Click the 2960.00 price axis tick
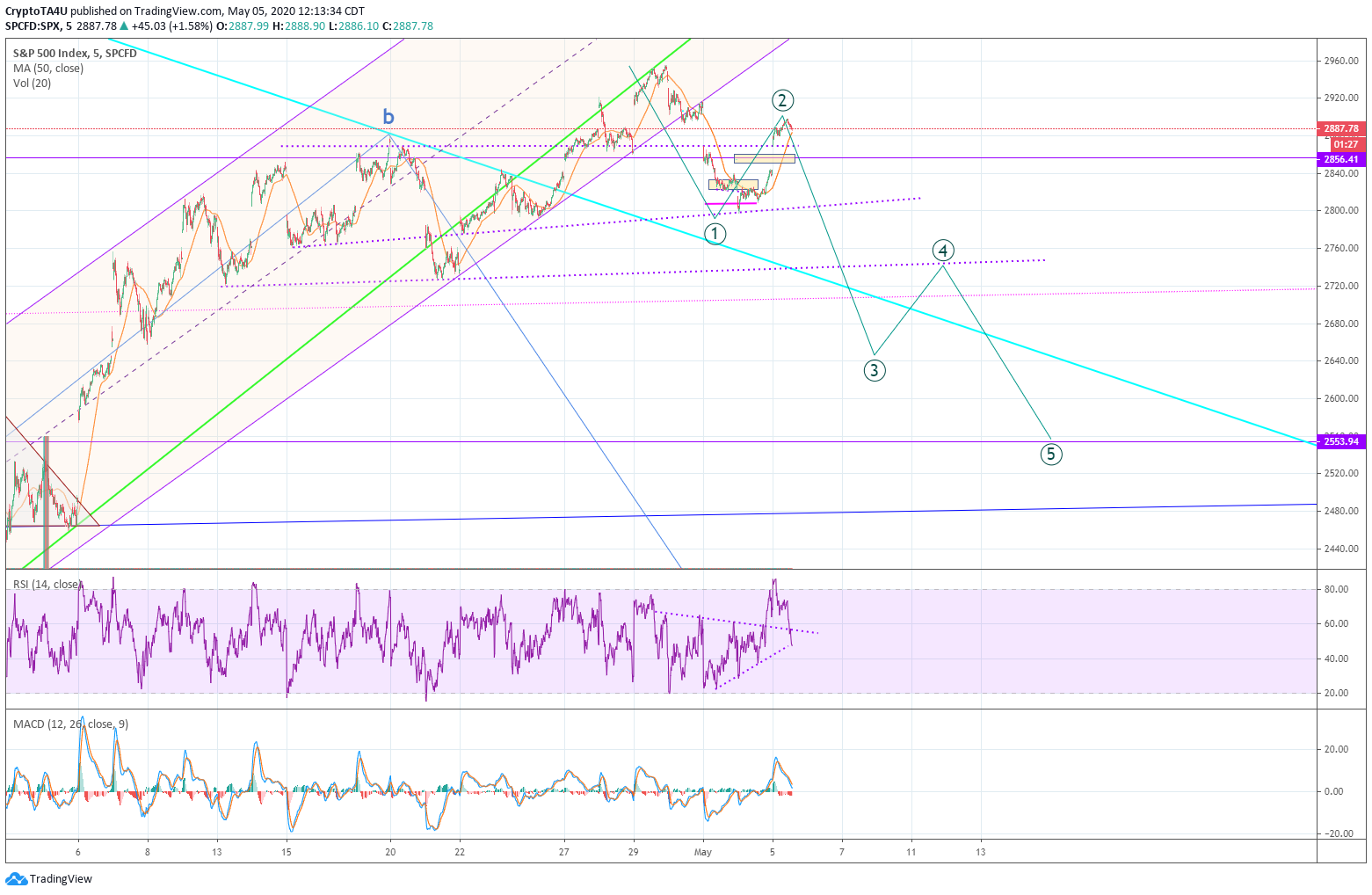1372x895 pixels. [1340, 61]
